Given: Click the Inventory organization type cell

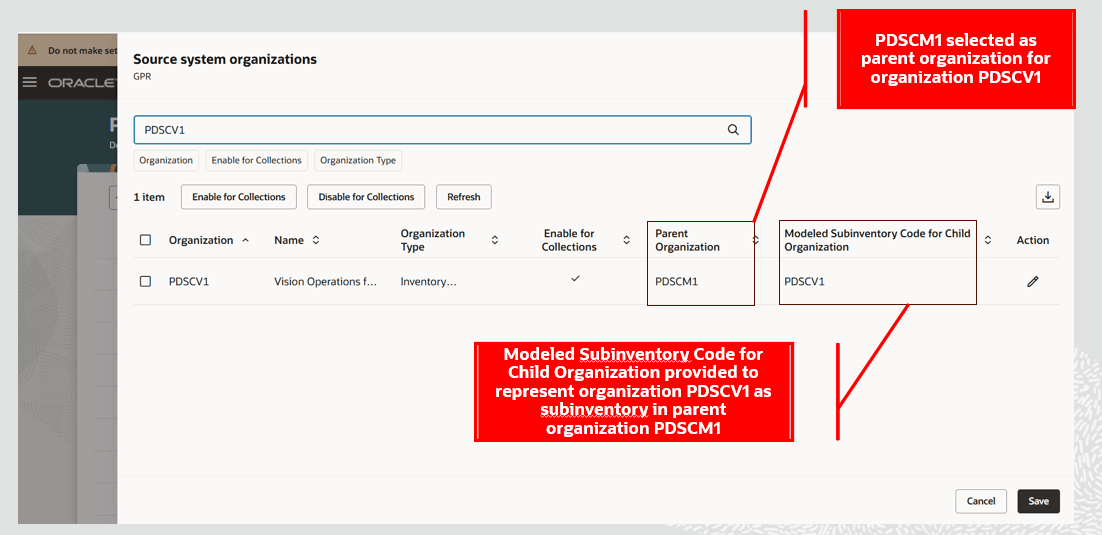Looking at the screenshot, I should click(x=429, y=281).
